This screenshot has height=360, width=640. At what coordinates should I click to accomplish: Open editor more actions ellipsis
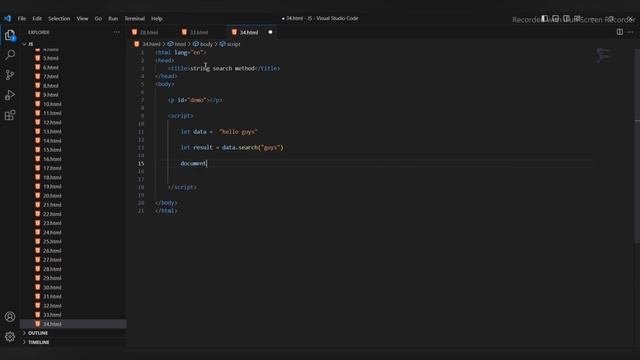point(631,32)
